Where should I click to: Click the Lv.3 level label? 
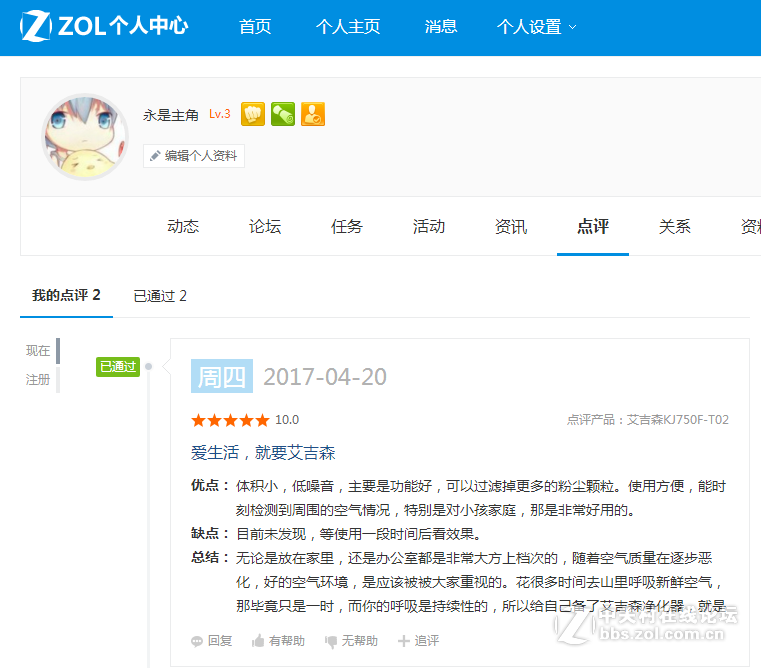tap(220, 114)
